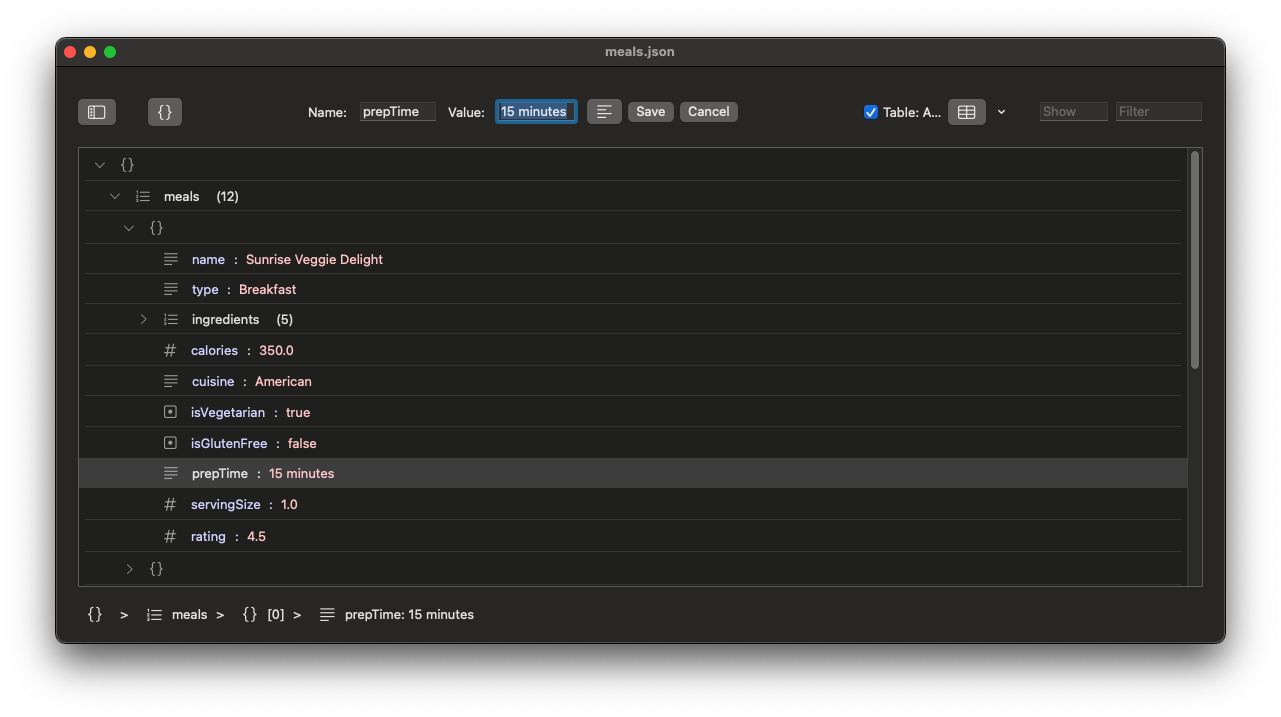Click the curly braces raw JSON icon
Screen dimensions: 1281x717
pos(164,111)
